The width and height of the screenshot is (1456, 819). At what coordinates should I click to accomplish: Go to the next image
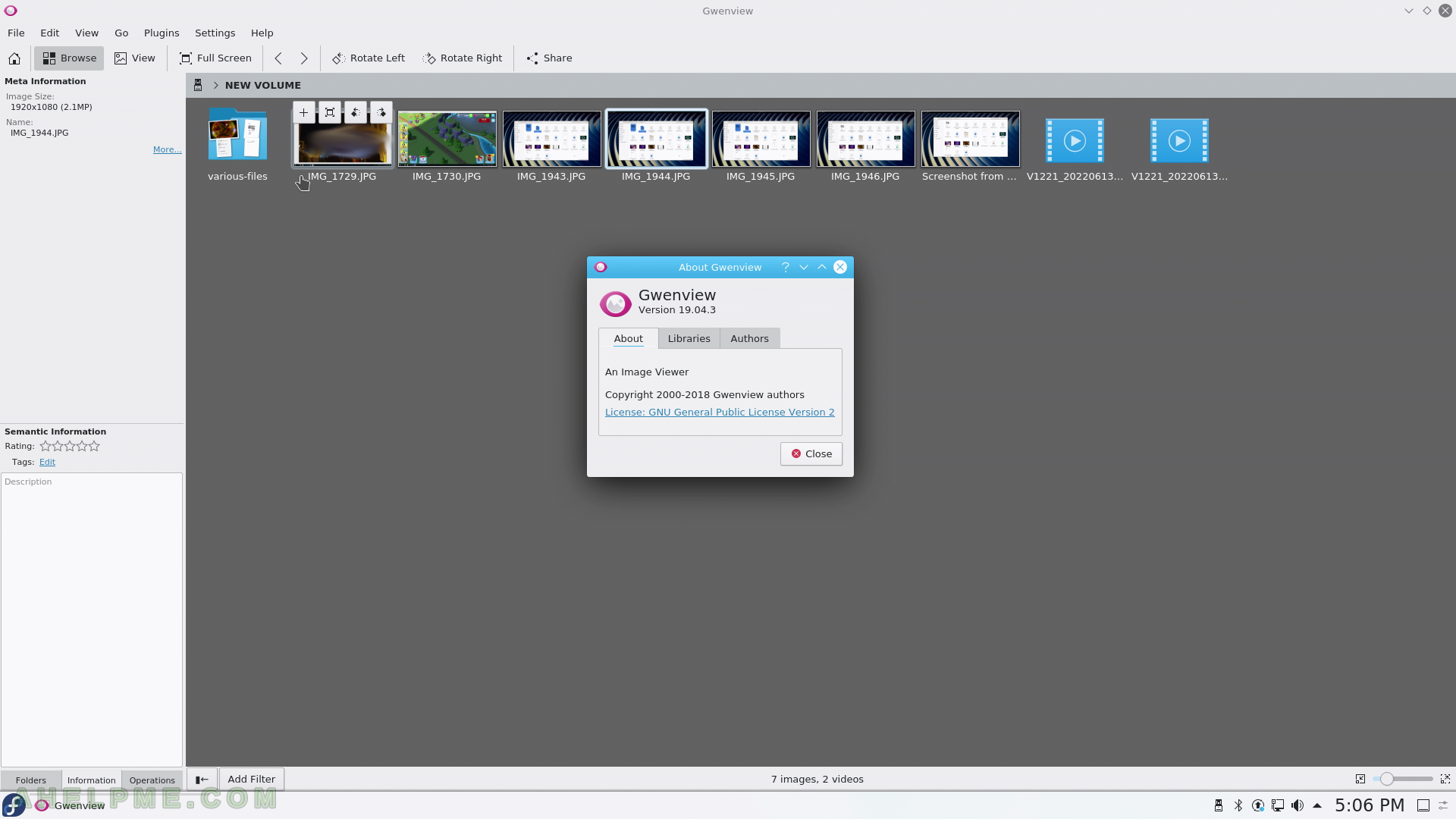[x=304, y=58]
